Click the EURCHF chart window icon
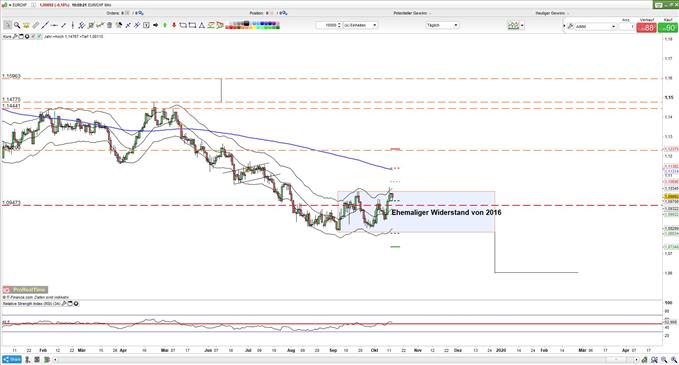 click(x=4, y=5)
